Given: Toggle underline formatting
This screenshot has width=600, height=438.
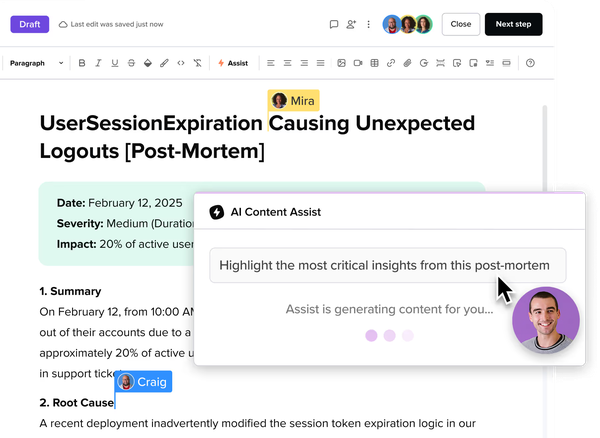Looking at the screenshot, I should click(x=115, y=63).
